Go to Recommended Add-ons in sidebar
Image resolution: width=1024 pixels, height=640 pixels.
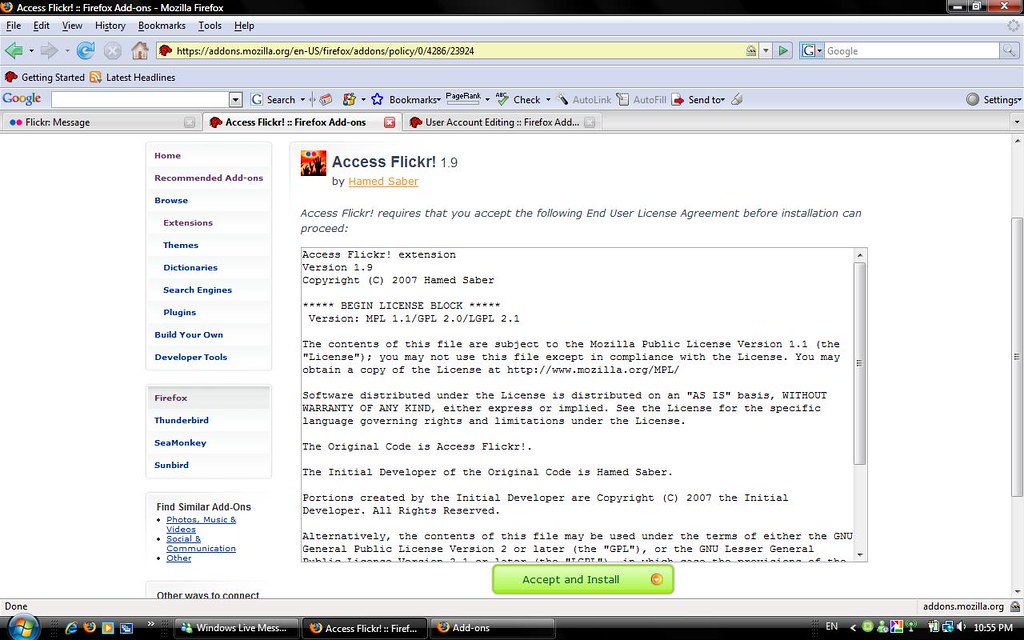pos(209,178)
